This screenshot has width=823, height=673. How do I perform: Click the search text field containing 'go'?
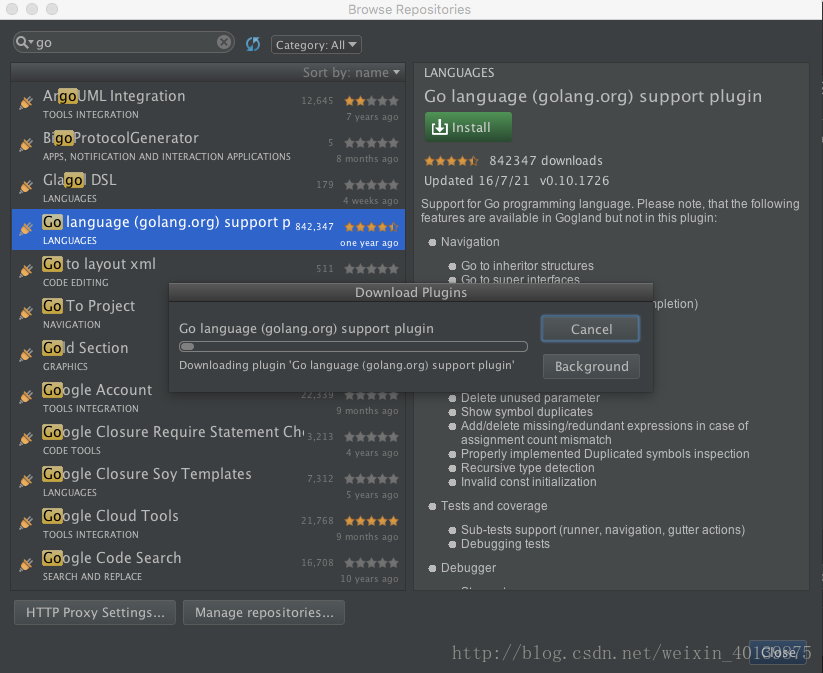point(125,43)
